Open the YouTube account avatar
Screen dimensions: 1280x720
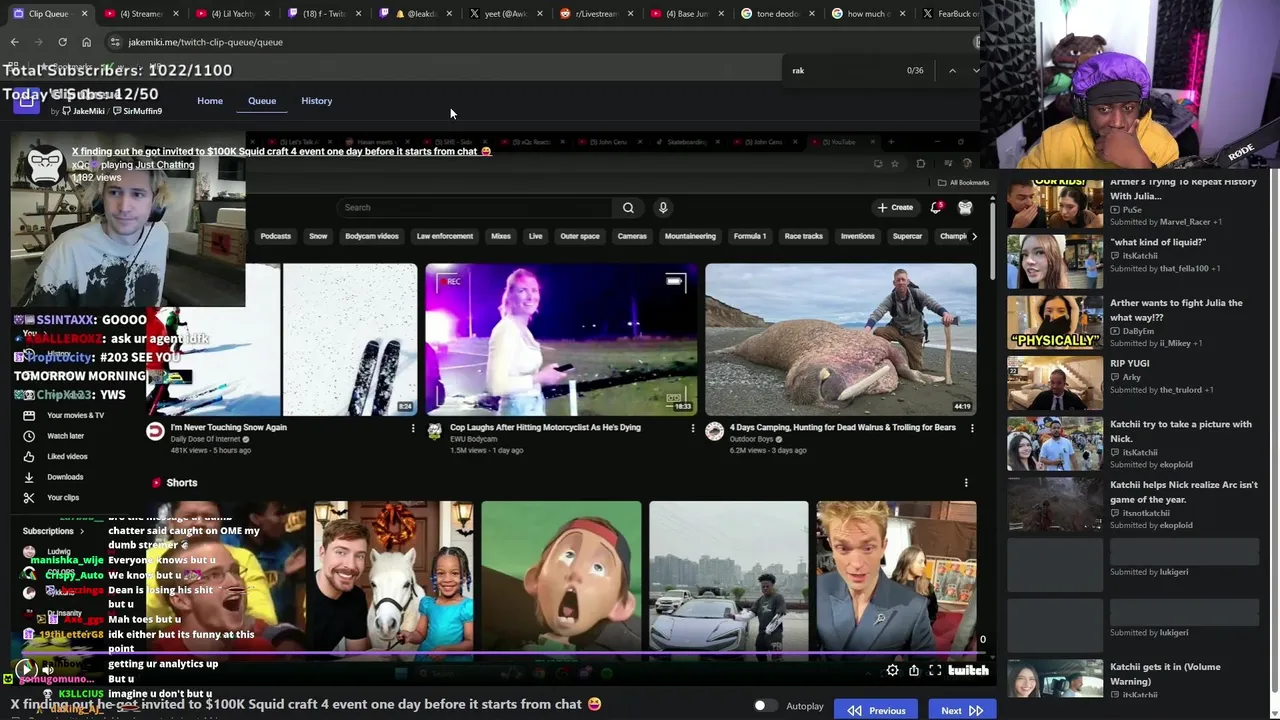click(x=965, y=208)
